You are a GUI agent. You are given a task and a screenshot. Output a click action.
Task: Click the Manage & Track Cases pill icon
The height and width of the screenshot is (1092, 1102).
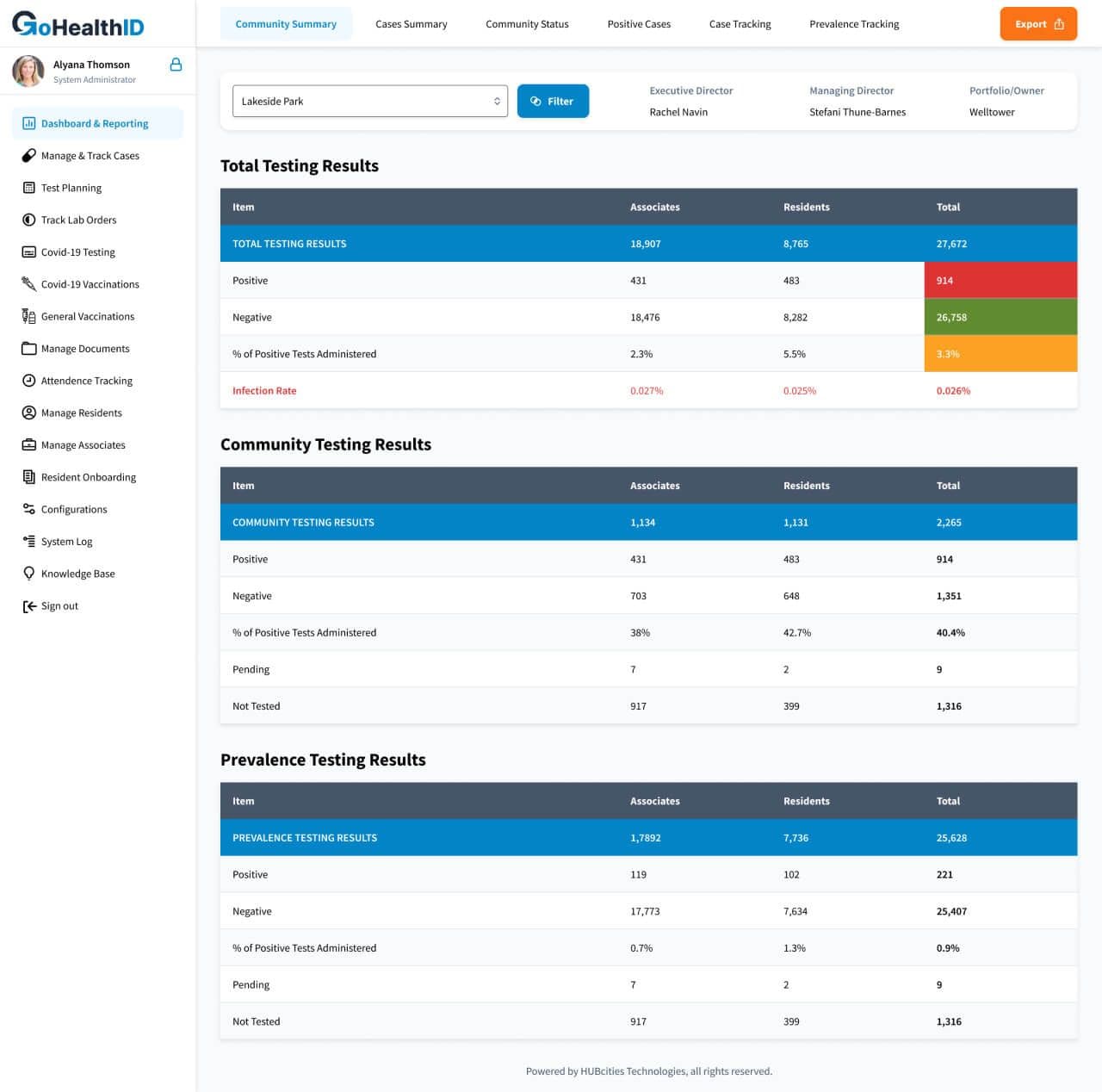coord(28,156)
